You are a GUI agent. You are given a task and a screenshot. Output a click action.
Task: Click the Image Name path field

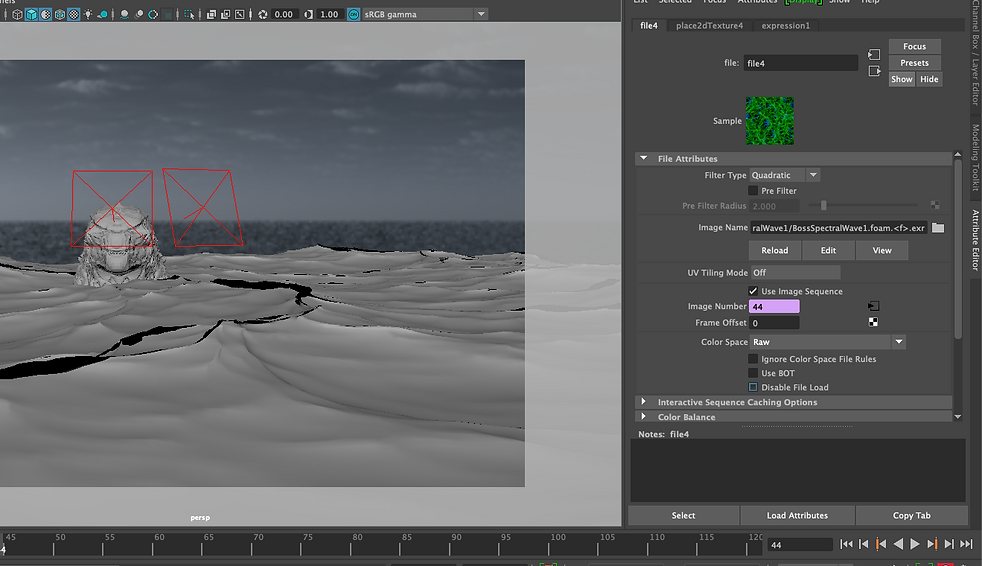tap(839, 228)
